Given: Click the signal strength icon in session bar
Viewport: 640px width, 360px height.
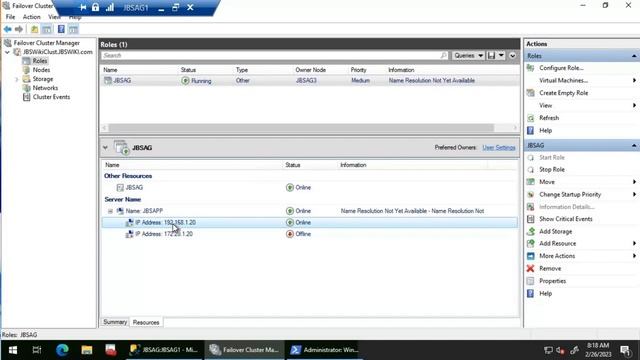Looking at the screenshot, I should click(109, 7).
